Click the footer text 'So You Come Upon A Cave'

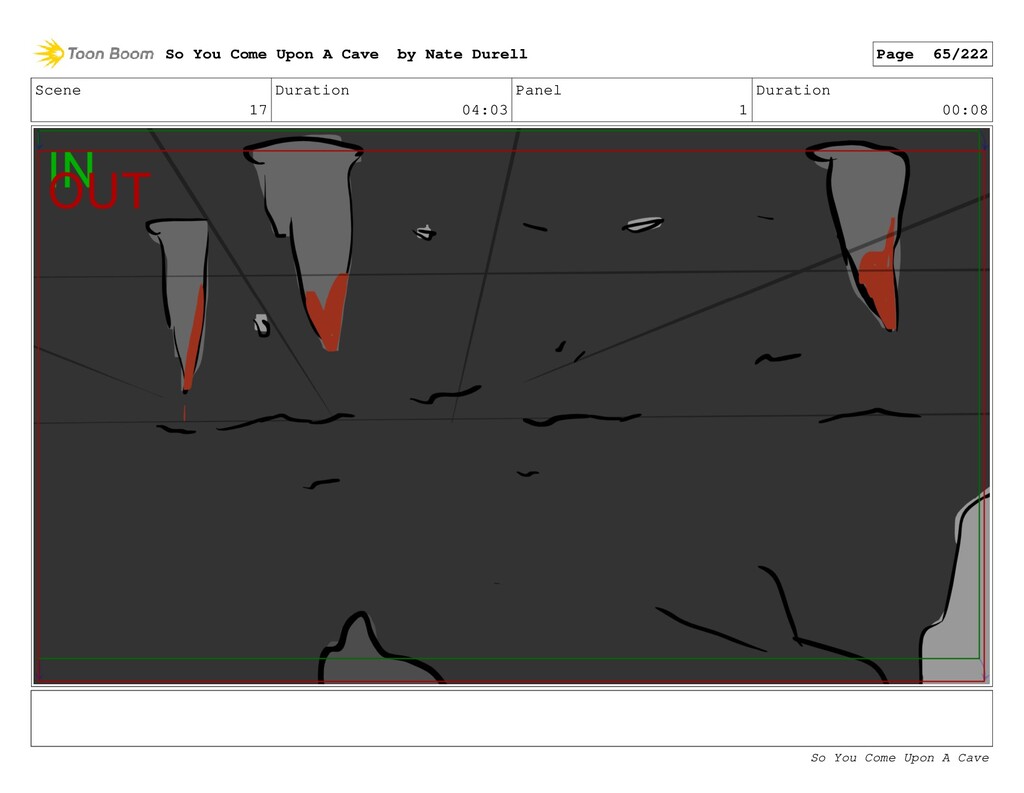point(899,758)
